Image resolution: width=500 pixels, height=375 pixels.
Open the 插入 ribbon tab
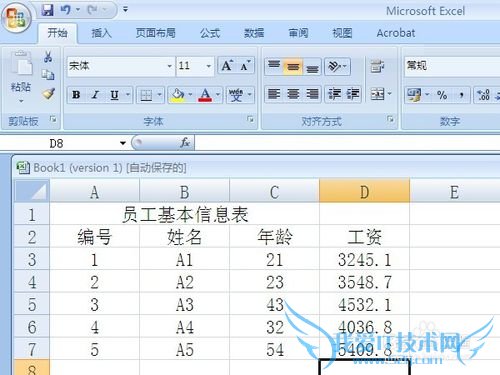pos(102,33)
